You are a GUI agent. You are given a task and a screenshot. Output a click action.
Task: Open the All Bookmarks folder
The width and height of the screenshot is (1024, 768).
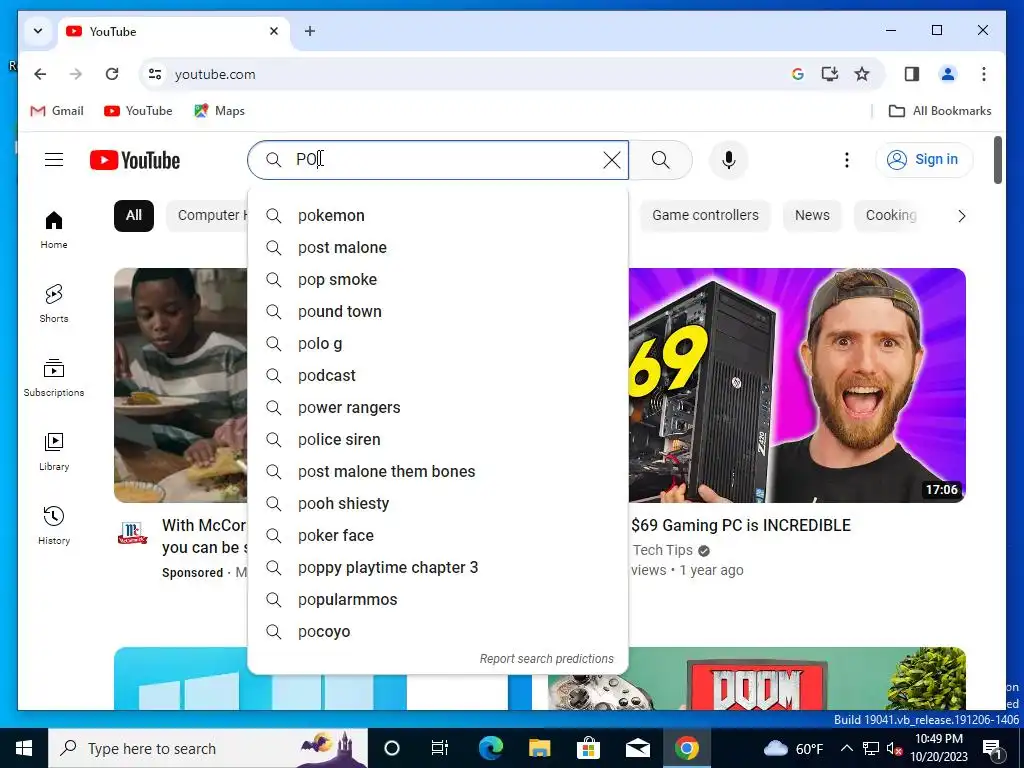coord(940,111)
